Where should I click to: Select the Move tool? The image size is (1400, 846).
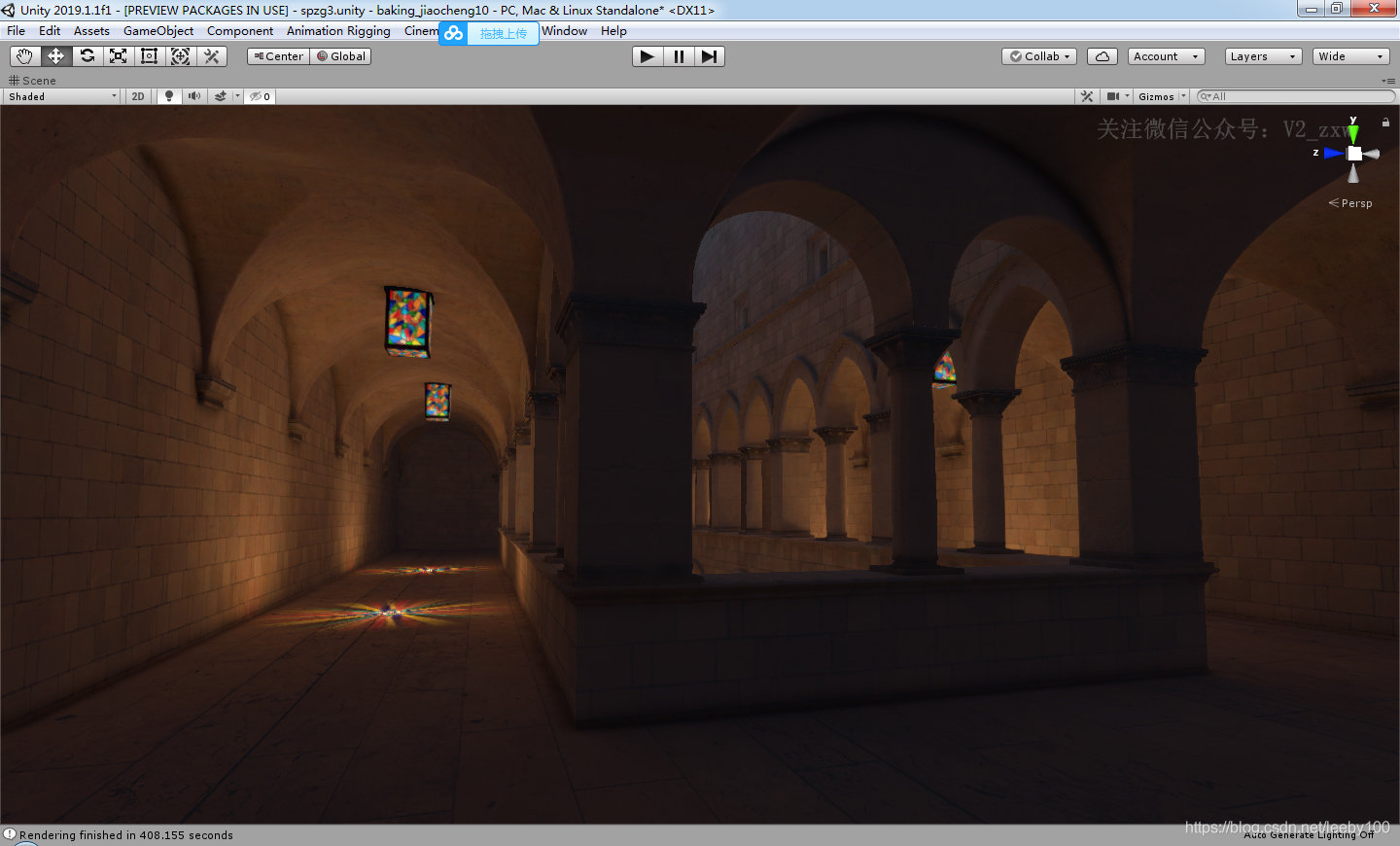[x=55, y=56]
